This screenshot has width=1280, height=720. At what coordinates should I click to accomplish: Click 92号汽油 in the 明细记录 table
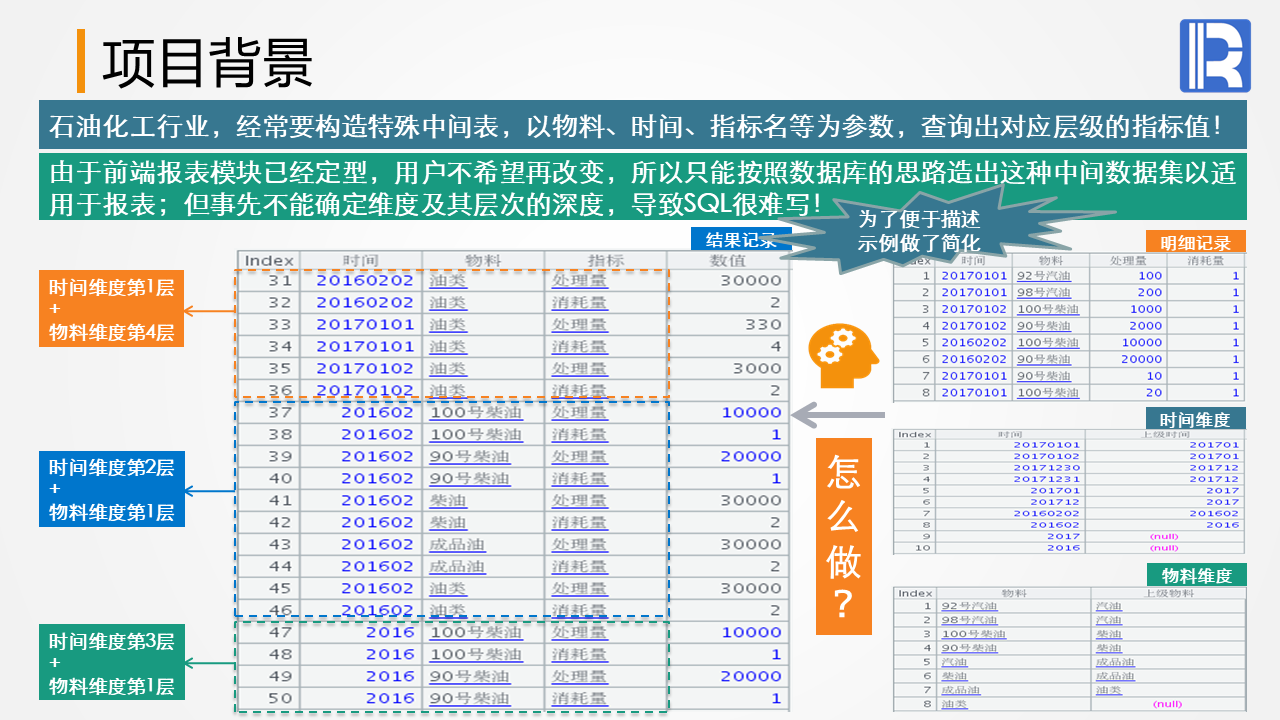coord(1043,276)
